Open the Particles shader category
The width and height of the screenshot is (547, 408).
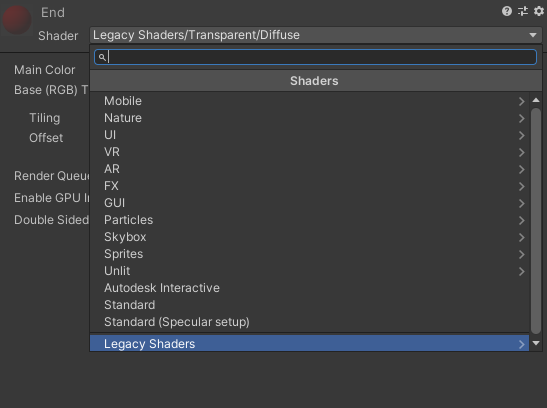point(309,220)
